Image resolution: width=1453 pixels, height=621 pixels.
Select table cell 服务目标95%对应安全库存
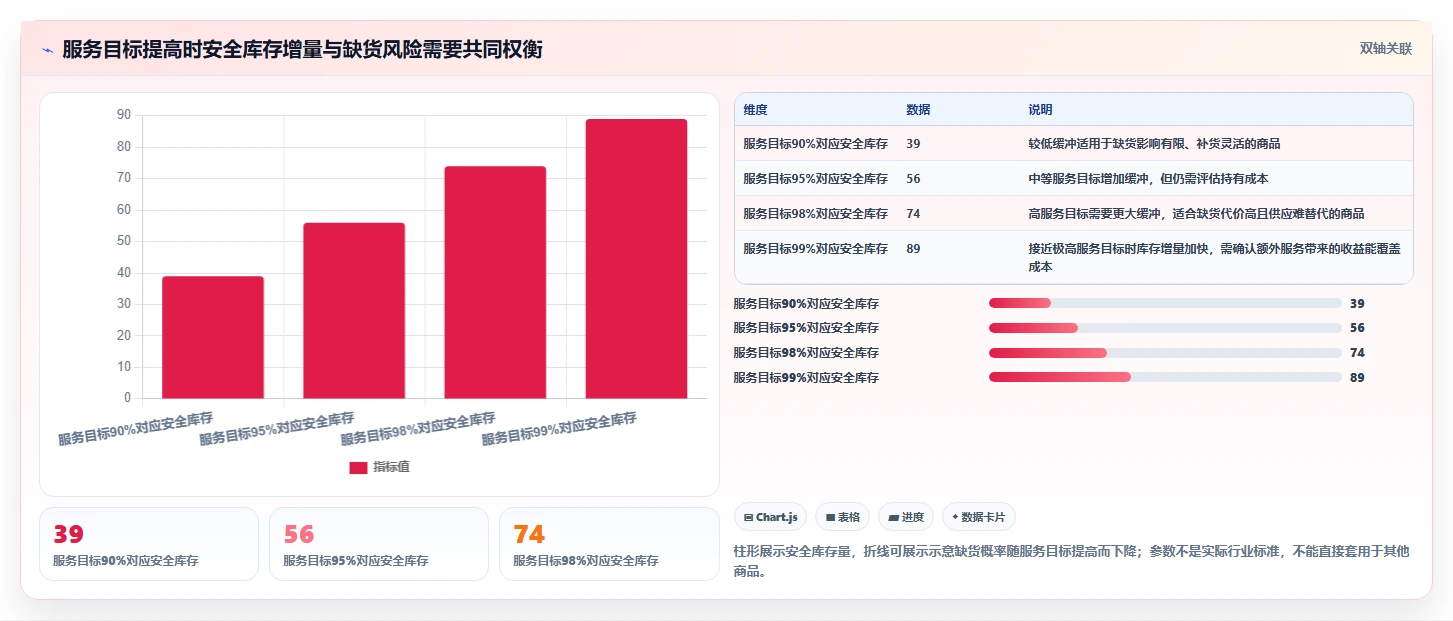815,179
